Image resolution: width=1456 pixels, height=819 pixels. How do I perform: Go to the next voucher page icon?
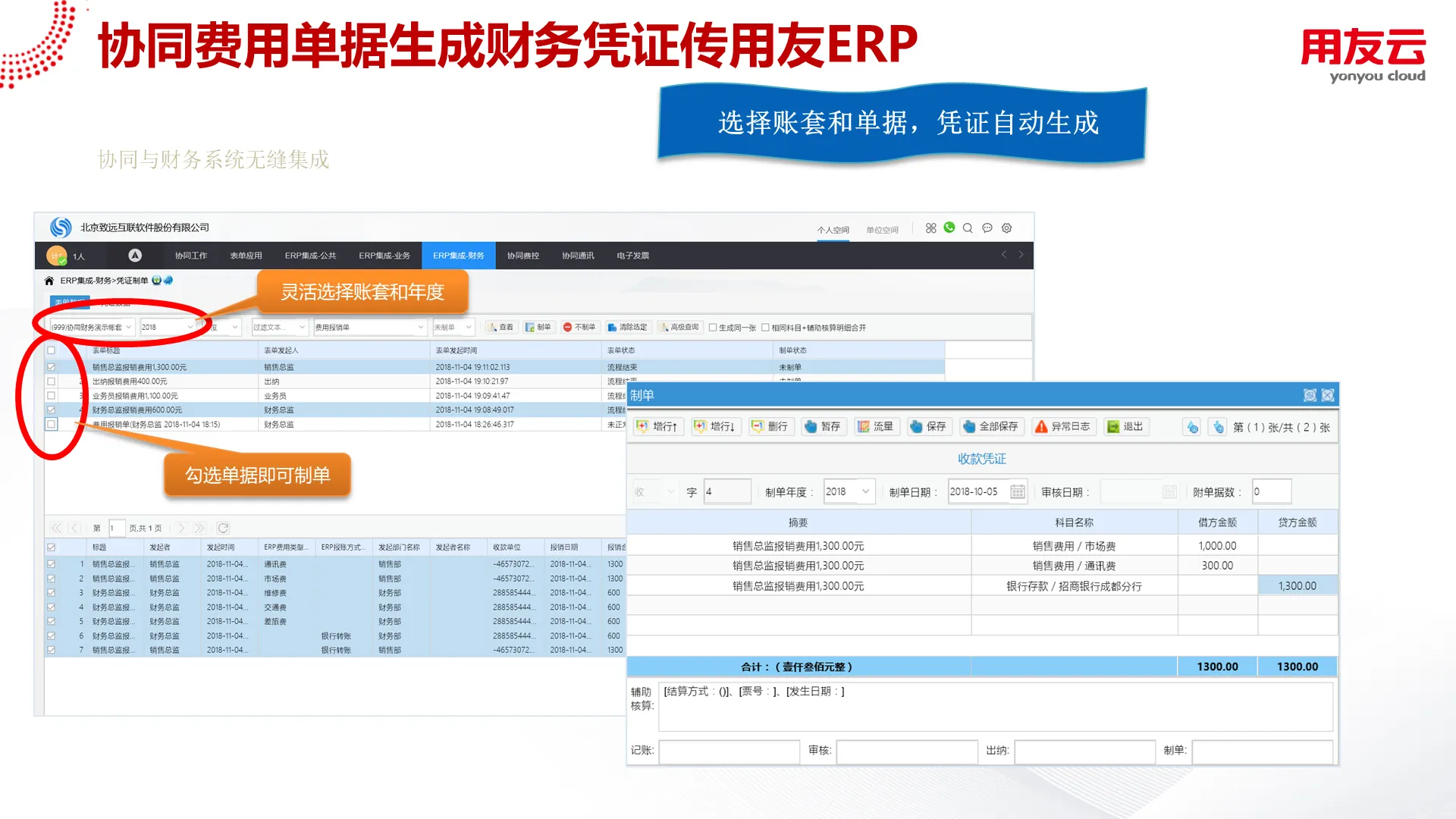[1218, 428]
